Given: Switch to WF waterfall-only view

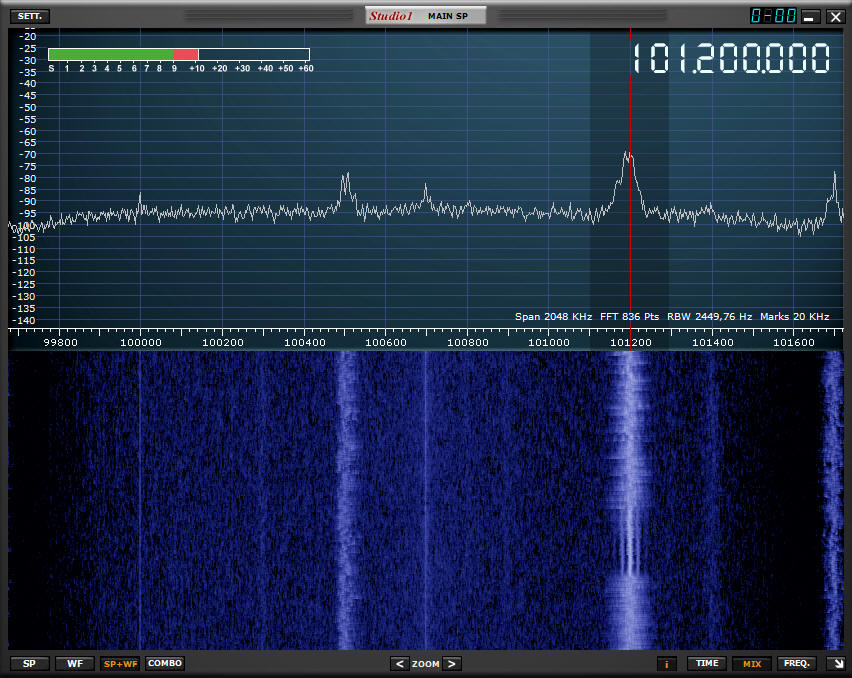Looking at the screenshot, I should point(75,663).
